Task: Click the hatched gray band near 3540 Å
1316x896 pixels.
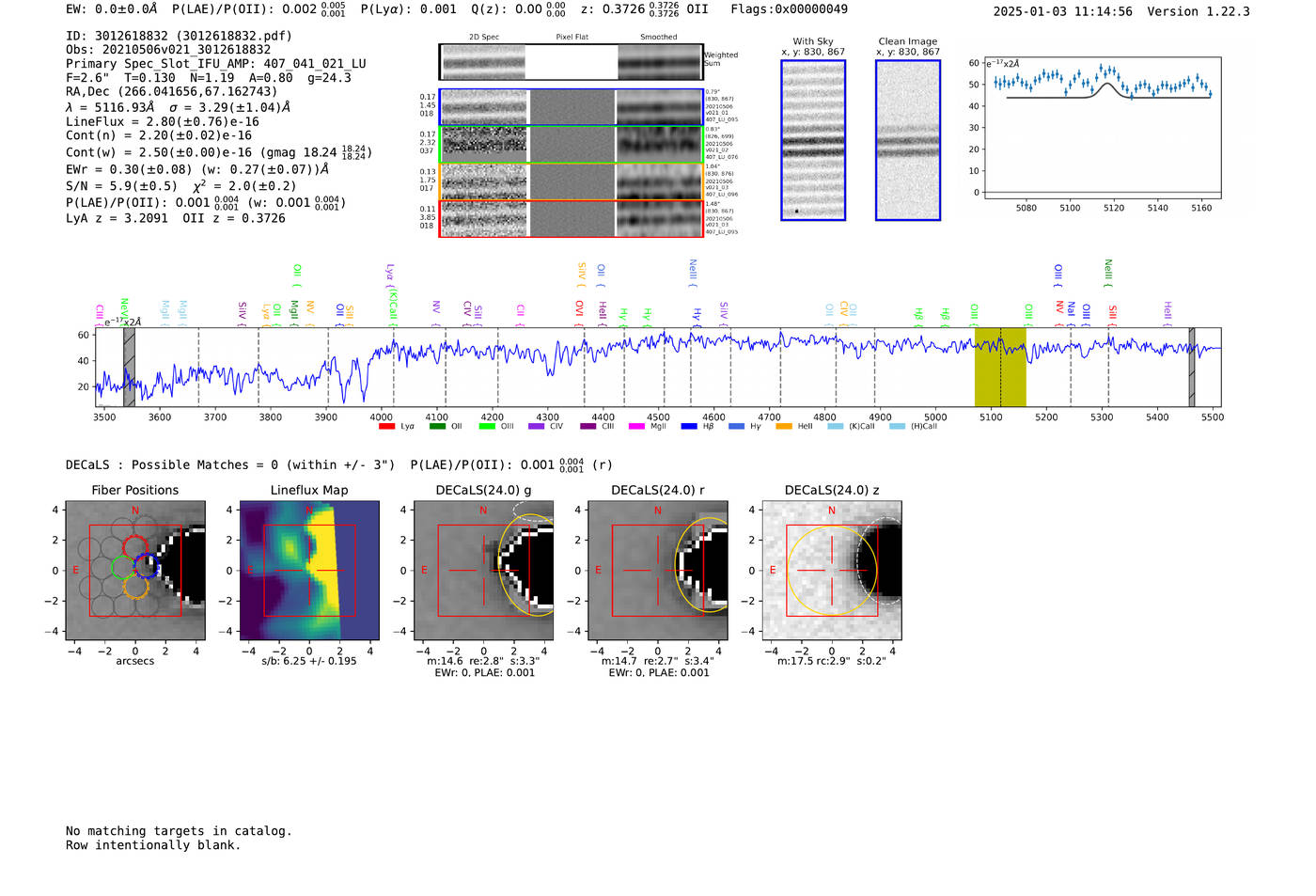Action: (129, 367)
